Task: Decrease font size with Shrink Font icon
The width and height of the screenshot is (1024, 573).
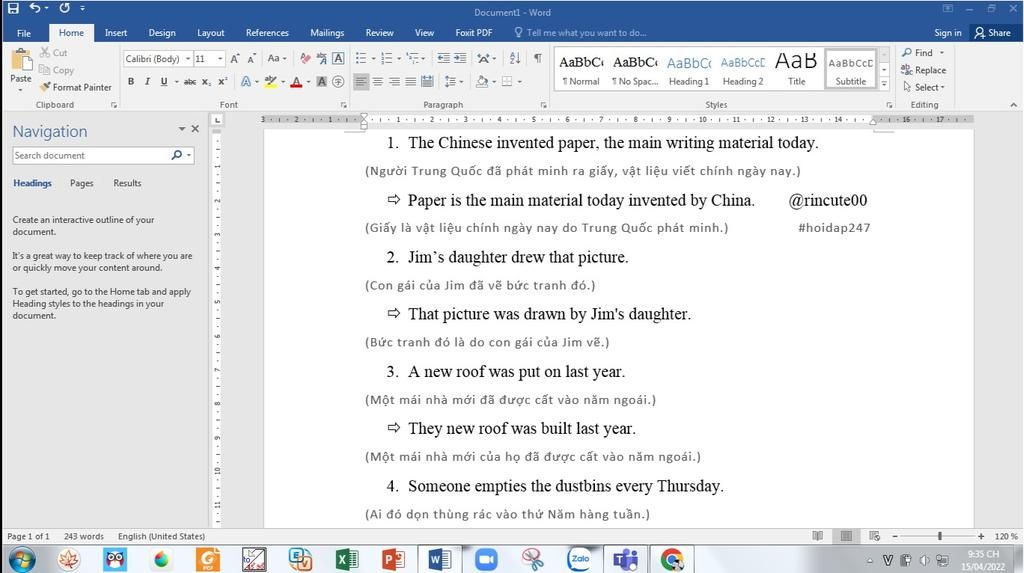Action: coord(251,59)
